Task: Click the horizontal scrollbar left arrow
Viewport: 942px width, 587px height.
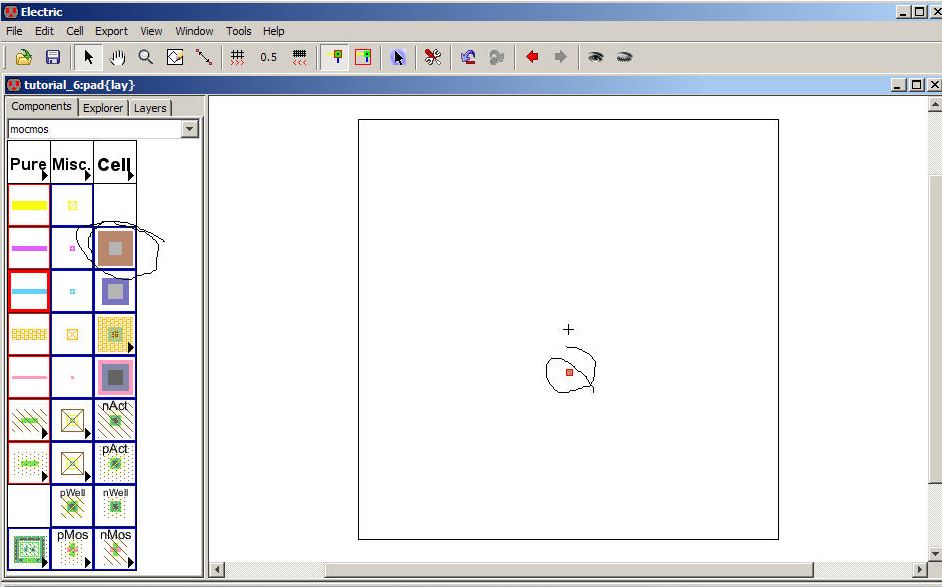Action: coord(218,570)
